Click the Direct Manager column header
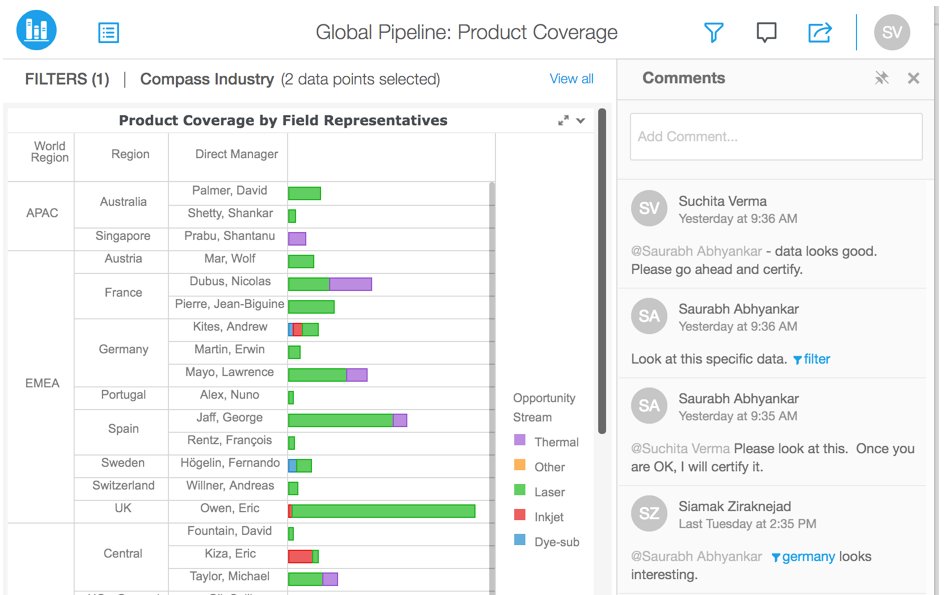 tap(228, 155)
